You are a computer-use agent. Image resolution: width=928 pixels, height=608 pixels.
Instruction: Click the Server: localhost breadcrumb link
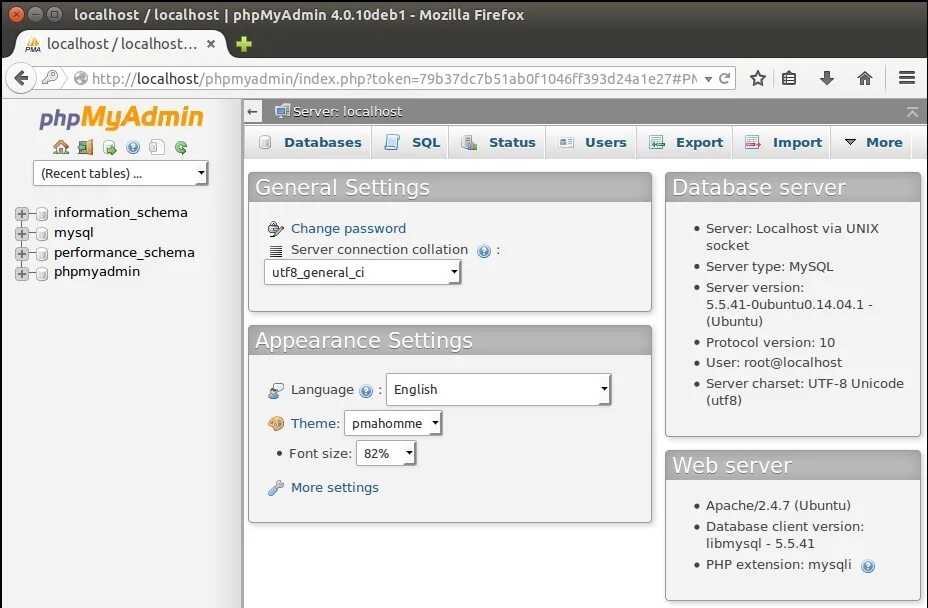tap(347, 111)
